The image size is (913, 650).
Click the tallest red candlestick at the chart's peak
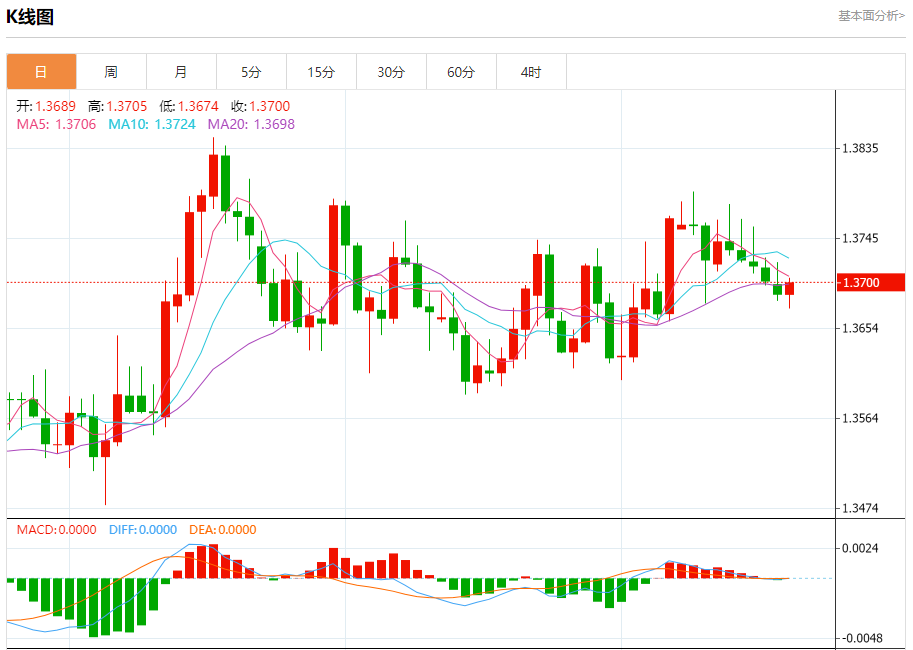click(213, 175)
